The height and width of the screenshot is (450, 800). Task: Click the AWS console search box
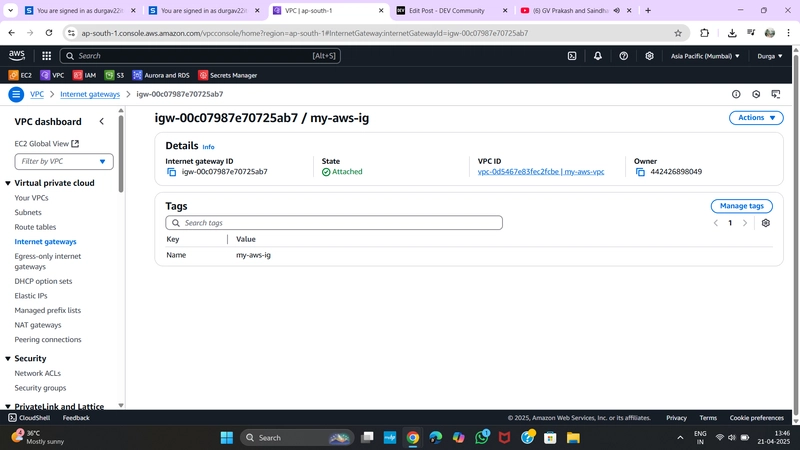click(200, 56)
